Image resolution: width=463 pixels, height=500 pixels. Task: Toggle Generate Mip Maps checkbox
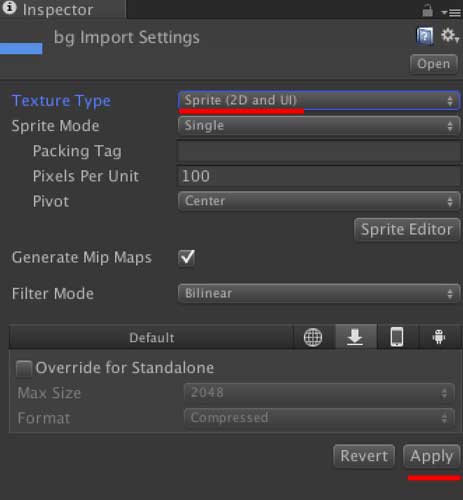pyautogui.click(x=187, y=258)
